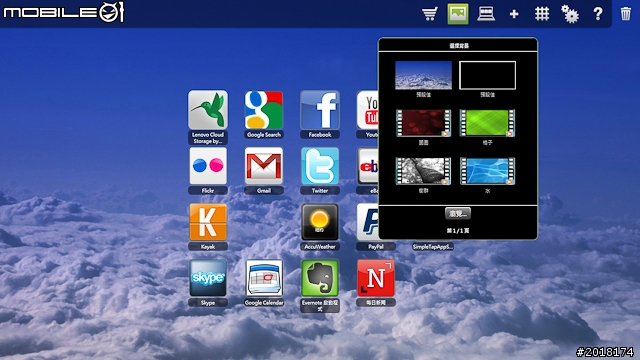Open the eBay tile
This screenshot has width=640, height=360.
[368, 166]
